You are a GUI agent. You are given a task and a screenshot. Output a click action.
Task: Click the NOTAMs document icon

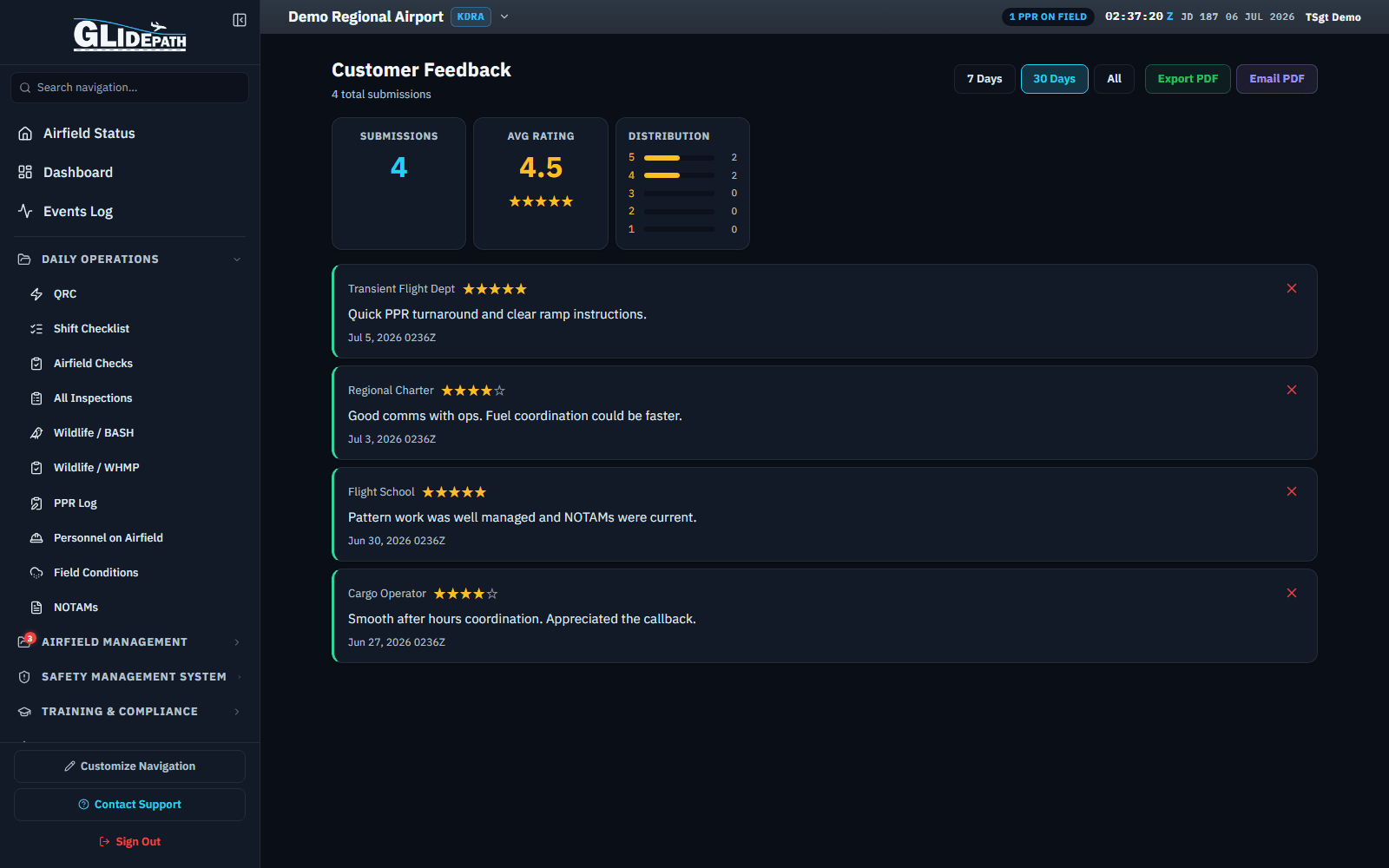(x=36, y=608)
